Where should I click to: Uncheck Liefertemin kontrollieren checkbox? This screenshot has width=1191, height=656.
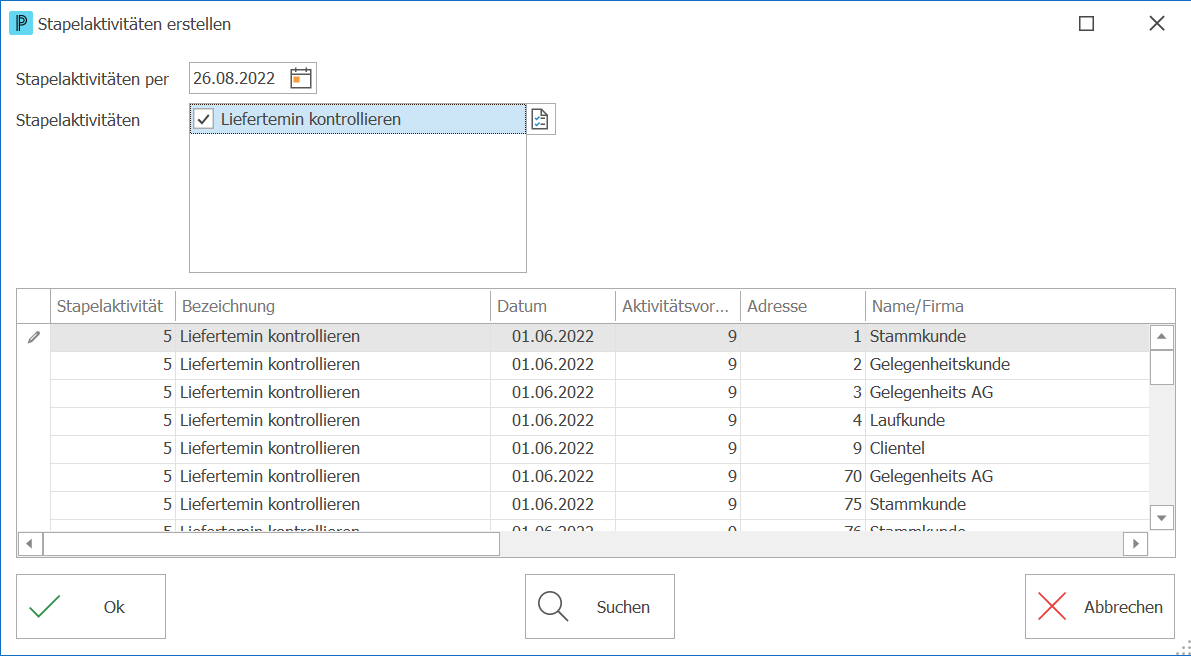click(x=204, y=119)
